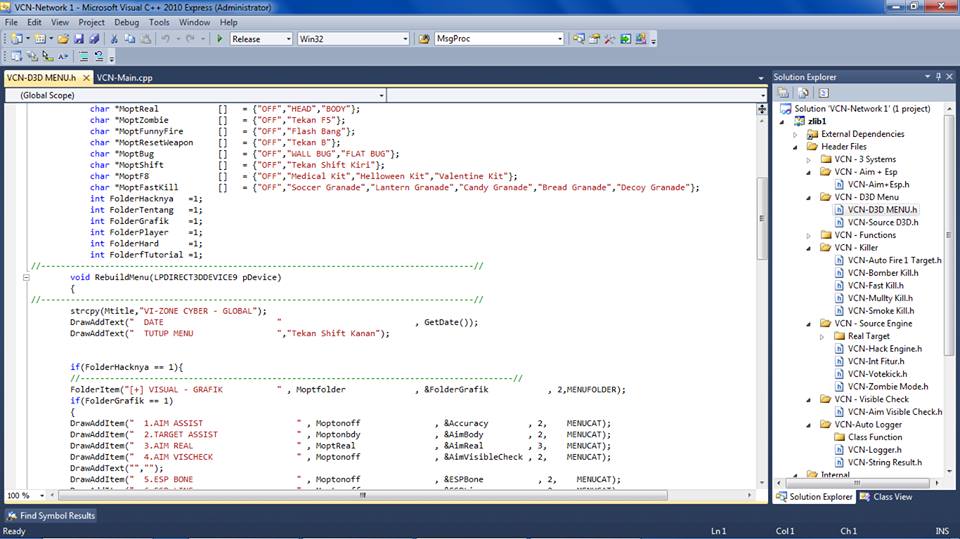
Task: Select VCN-Logger.h file
Action: tap(874, 450)
